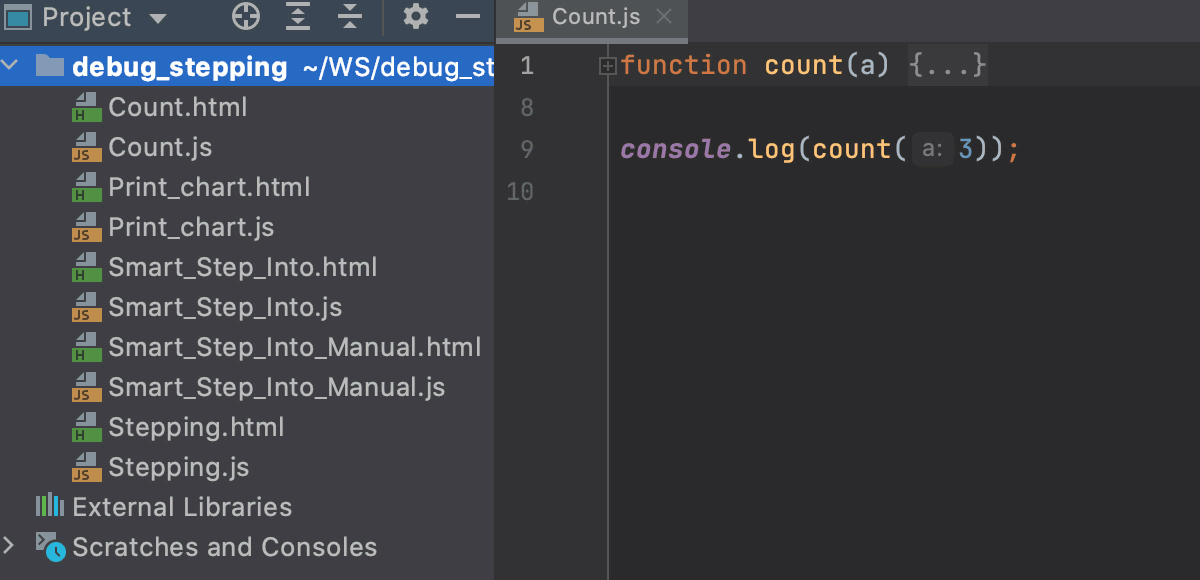Click the a: parameter hint on line 9
This screenshot has width=1200, height=580.
(931, 149)
